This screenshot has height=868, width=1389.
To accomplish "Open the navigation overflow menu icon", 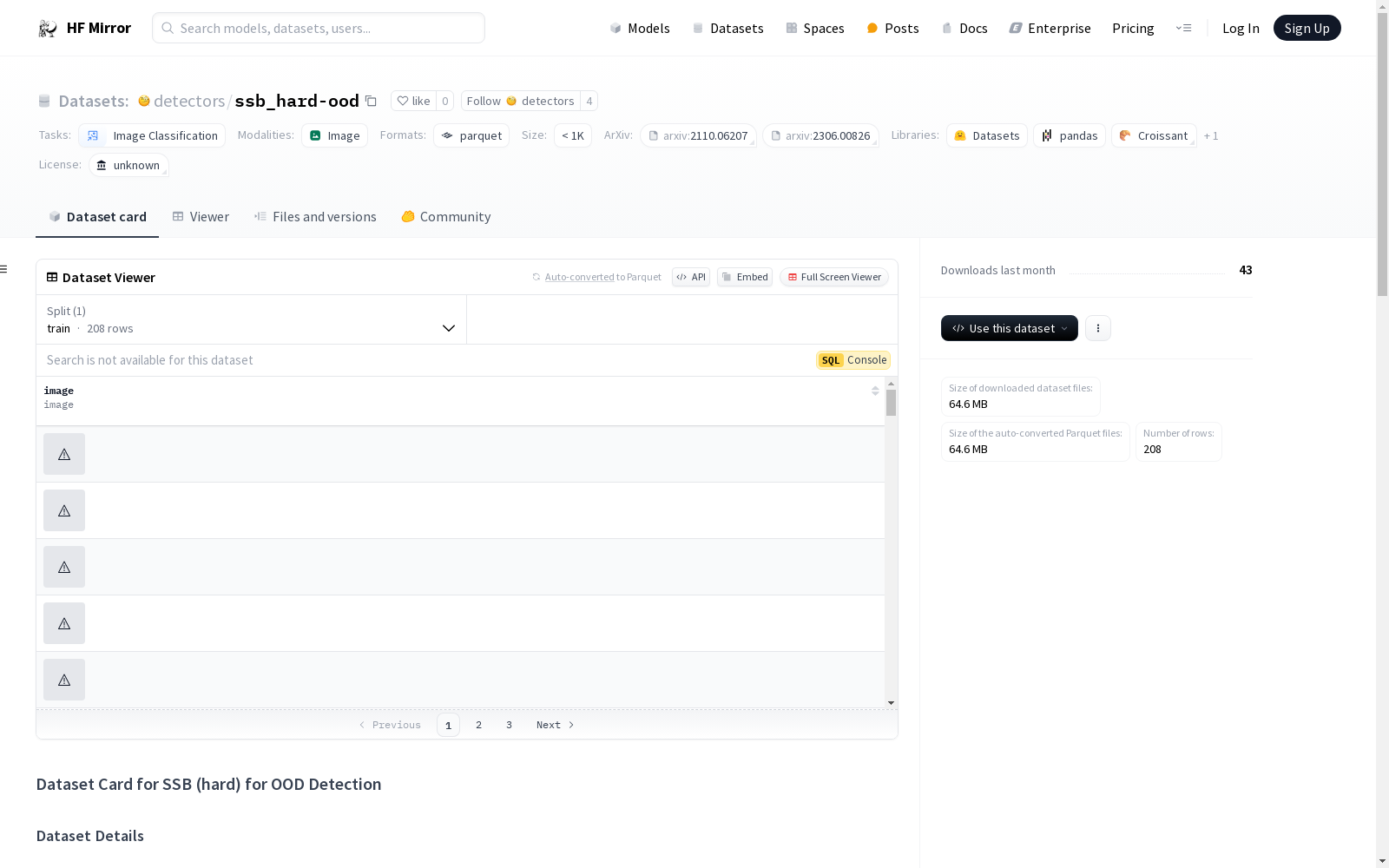I will click(x=1183, y=28).
